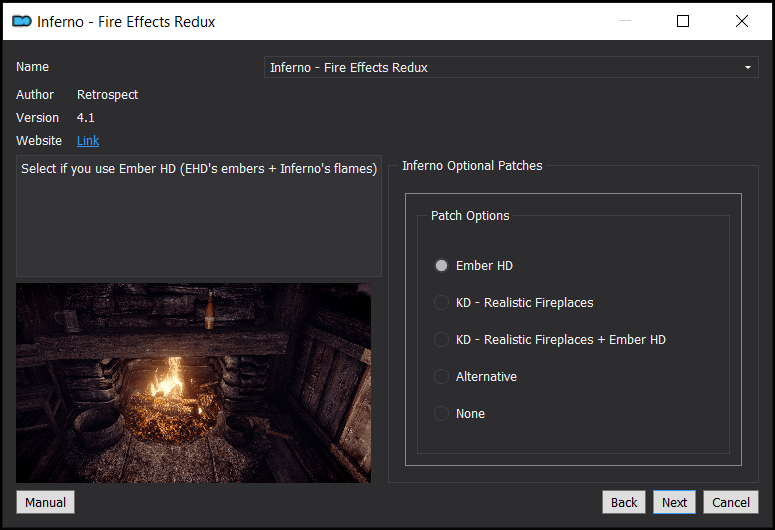
Task: Click the 'Patch Options' group label
Action: (x=470, y=216)
